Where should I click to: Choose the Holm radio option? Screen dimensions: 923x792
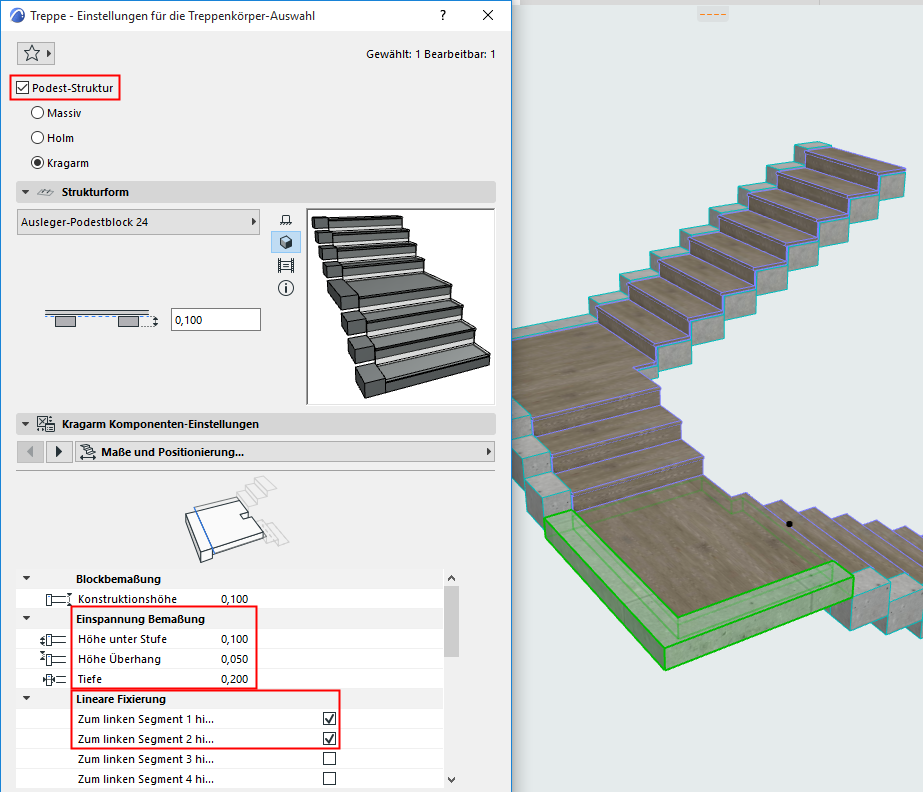[x=38, y=138]
